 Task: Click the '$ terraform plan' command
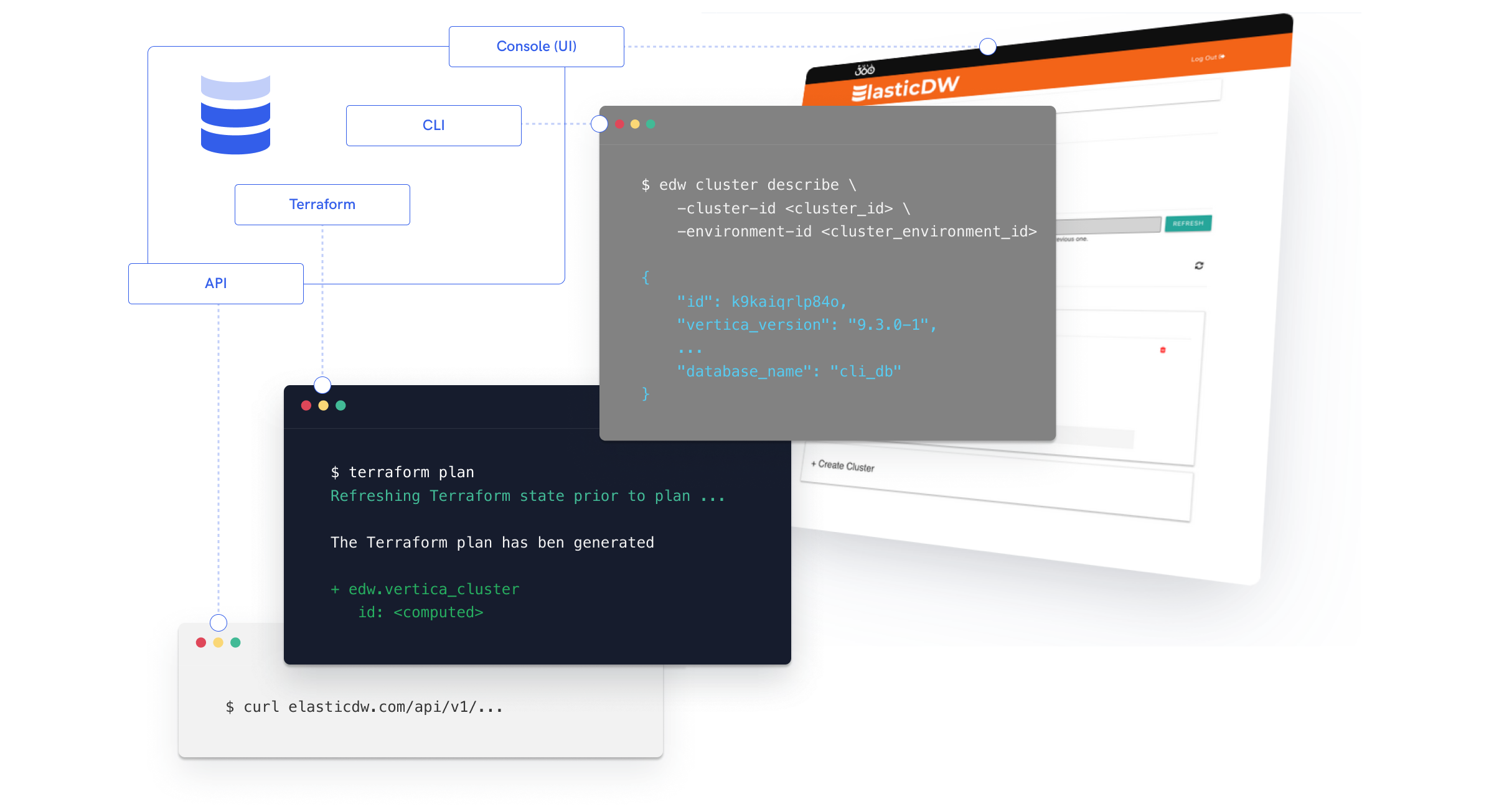(402, 473)
